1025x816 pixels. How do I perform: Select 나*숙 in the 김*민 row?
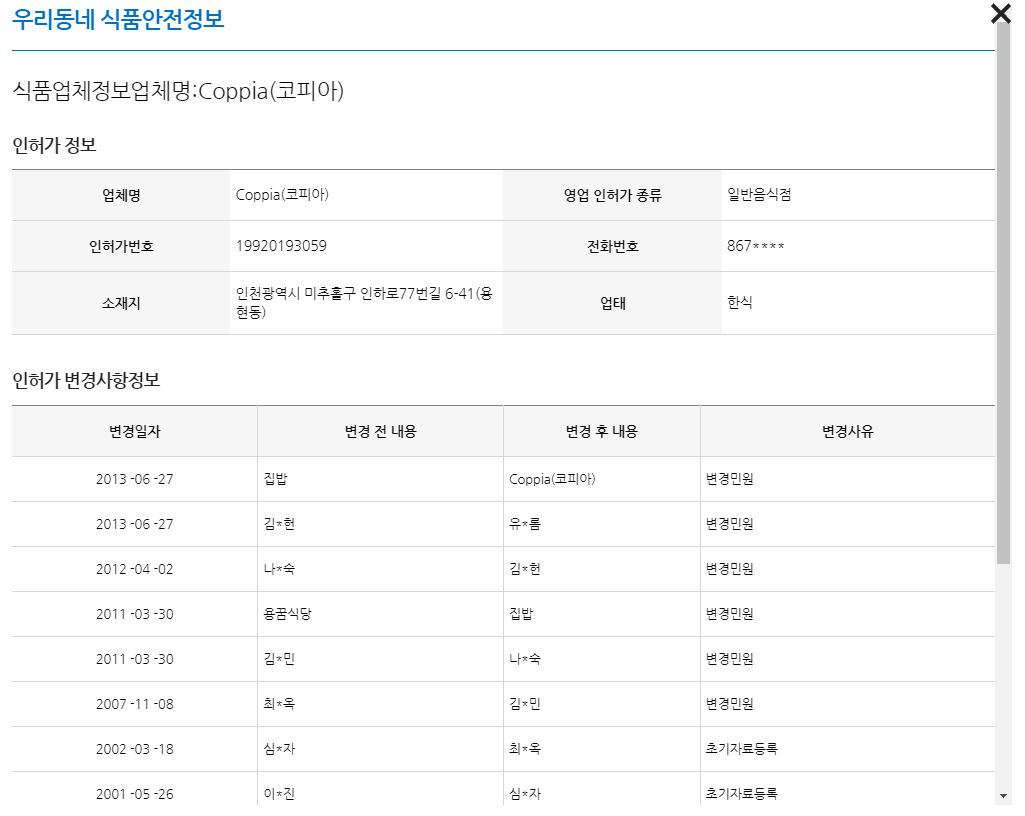pos(524,659)
